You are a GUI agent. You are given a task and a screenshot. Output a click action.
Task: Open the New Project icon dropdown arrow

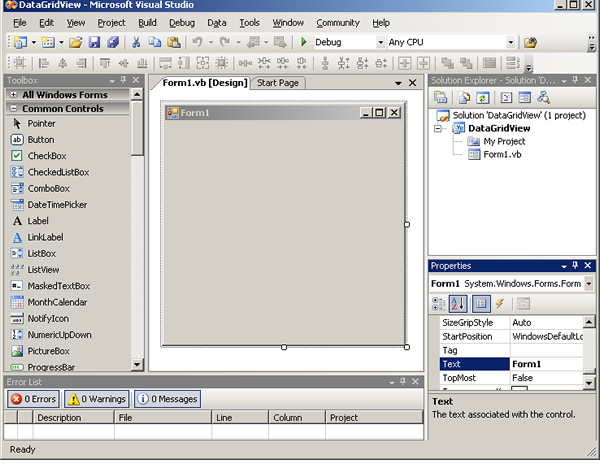pyautogui.click(x=34, y=42)
